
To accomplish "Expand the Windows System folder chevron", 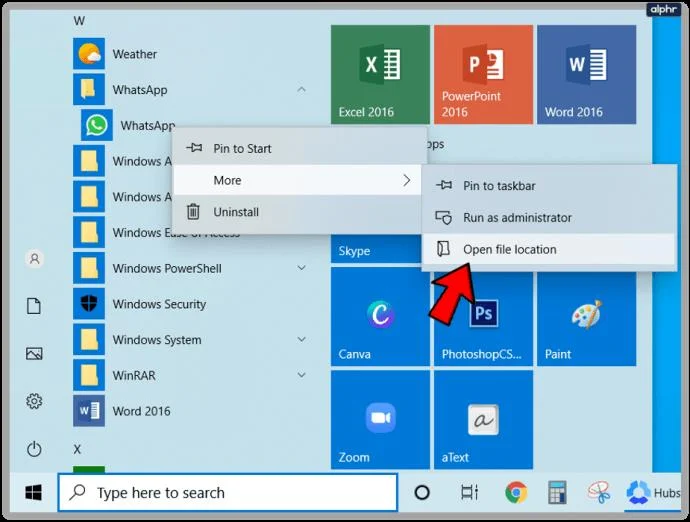I will (301, 339).
